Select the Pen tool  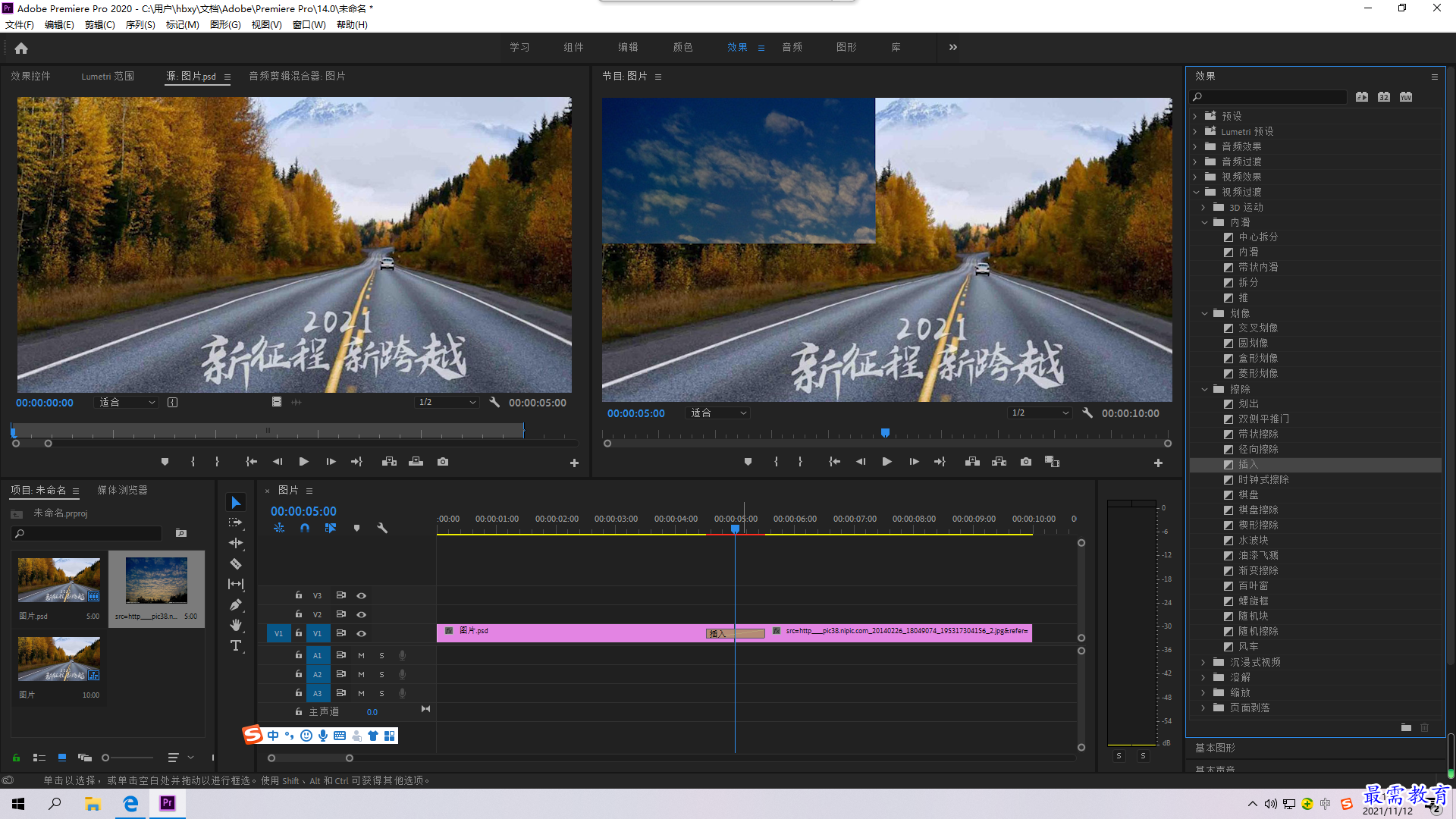[236, 604]
